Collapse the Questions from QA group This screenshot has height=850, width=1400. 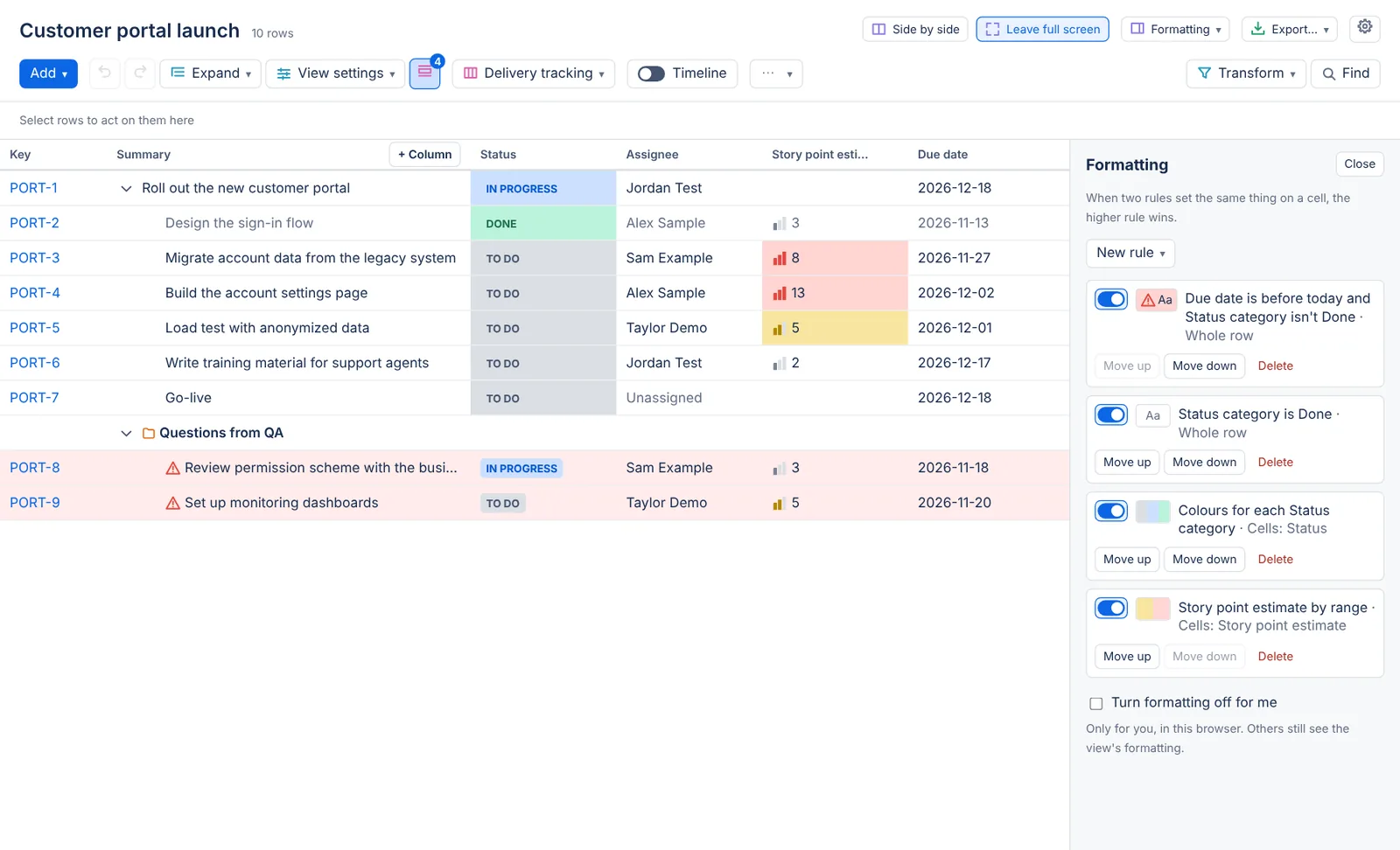point(126,434)
